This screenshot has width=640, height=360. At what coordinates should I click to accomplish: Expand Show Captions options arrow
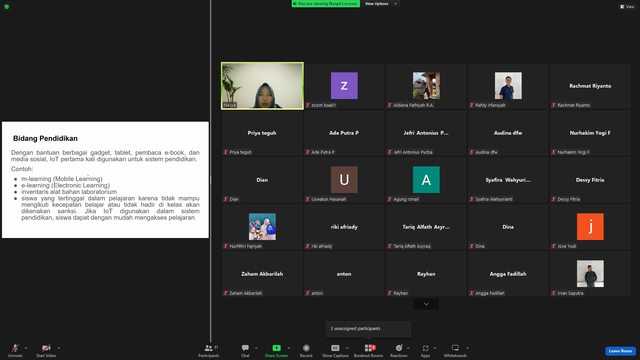(x=347, y=348)
